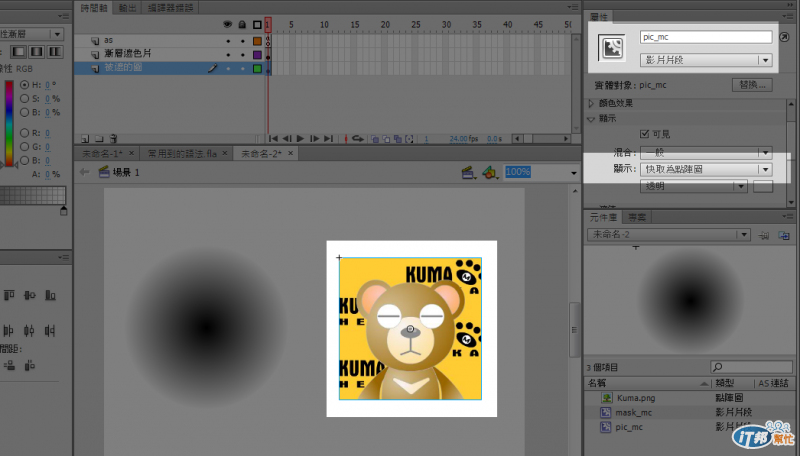The image size is (800, 456).
Task: Click modify onion markers icon
Action: (x=409, y=139)
